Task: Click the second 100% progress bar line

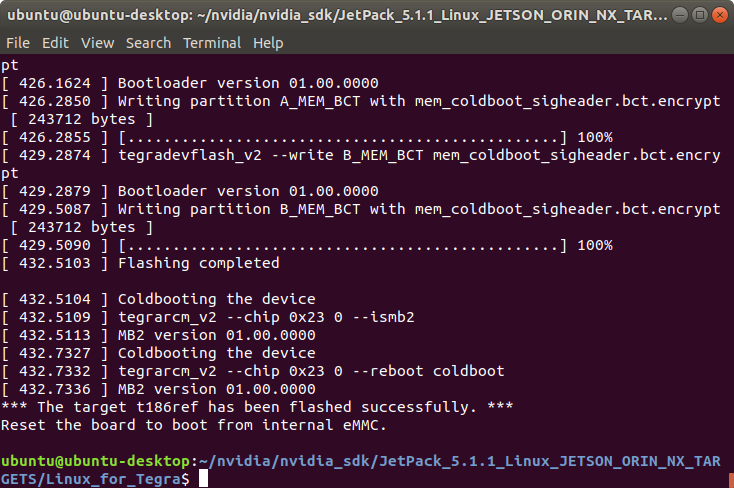Action: [x=307, y=245]
